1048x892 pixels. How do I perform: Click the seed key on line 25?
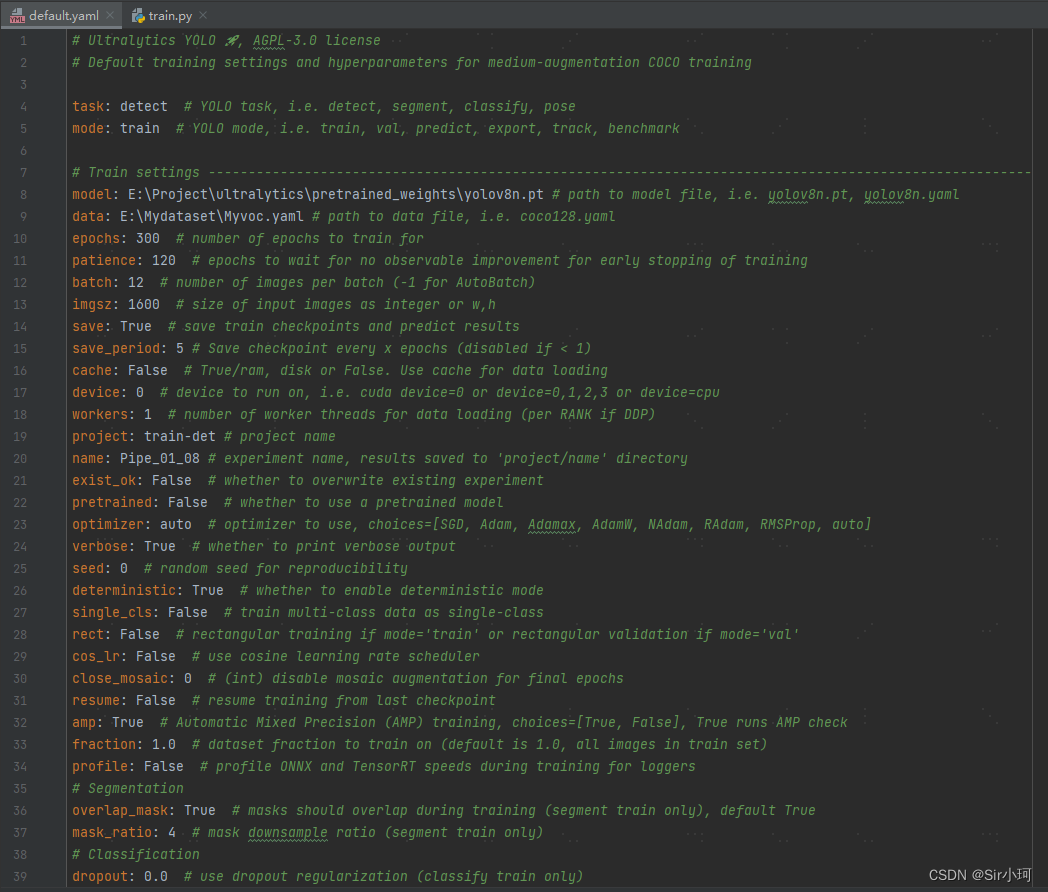point(88,569)
